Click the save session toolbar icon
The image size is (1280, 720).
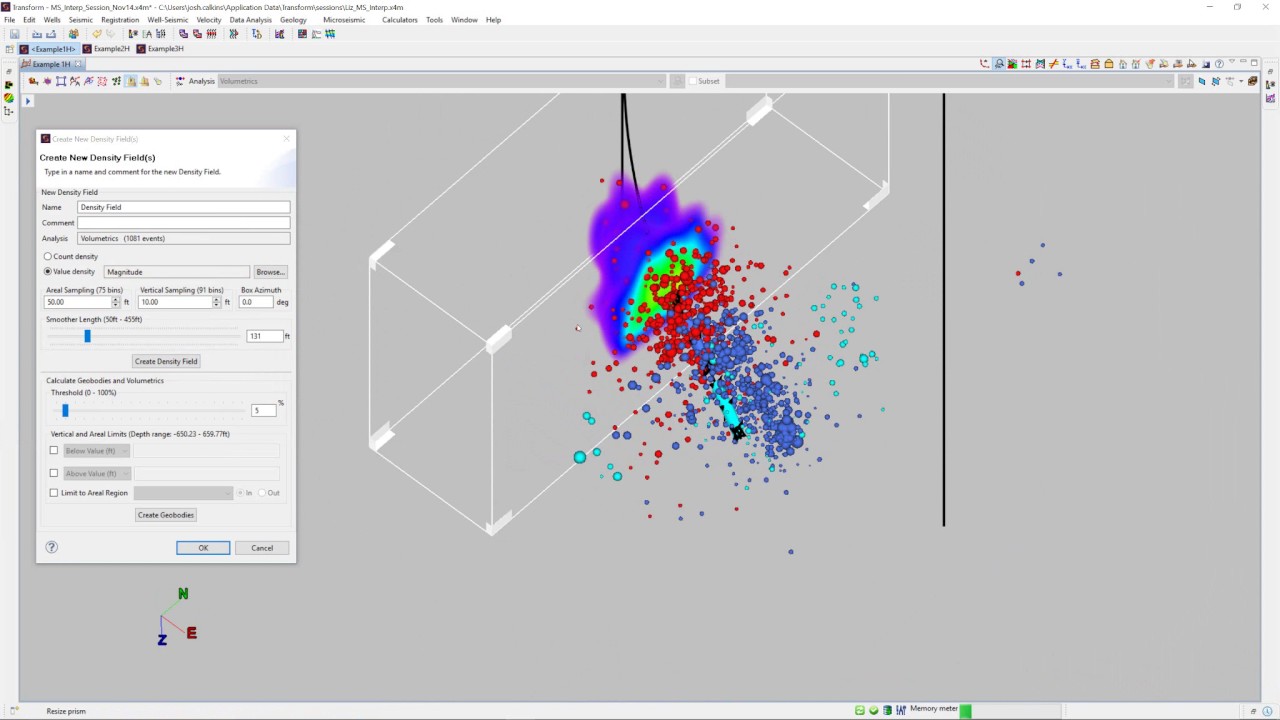(14, 34)
